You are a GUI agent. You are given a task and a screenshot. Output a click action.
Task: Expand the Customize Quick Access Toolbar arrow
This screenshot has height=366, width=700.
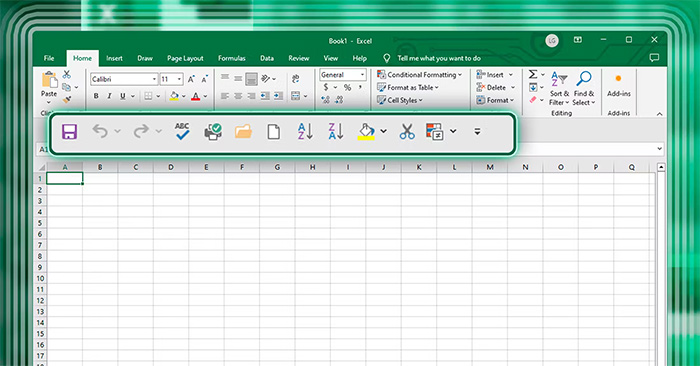(x=477, y=132)
